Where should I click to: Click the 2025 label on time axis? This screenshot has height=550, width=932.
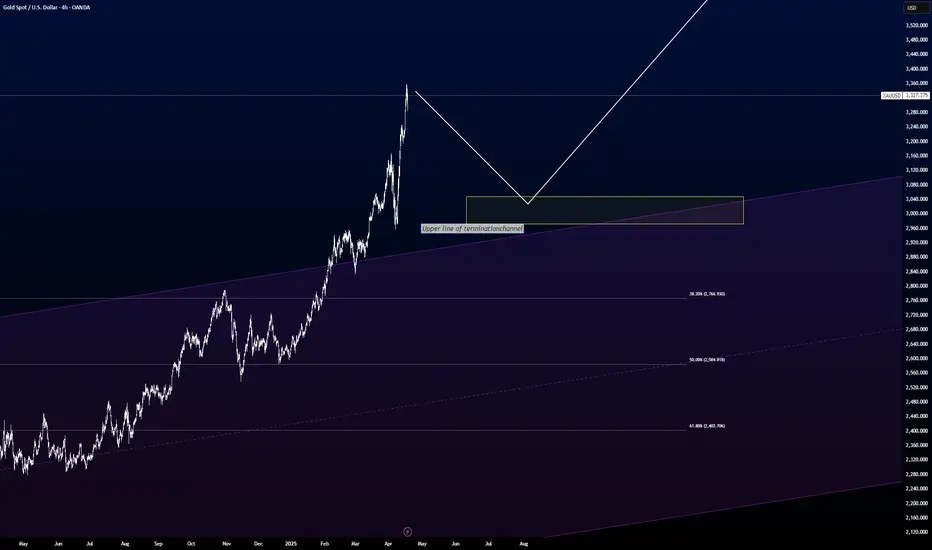click(x=291, y=543)
